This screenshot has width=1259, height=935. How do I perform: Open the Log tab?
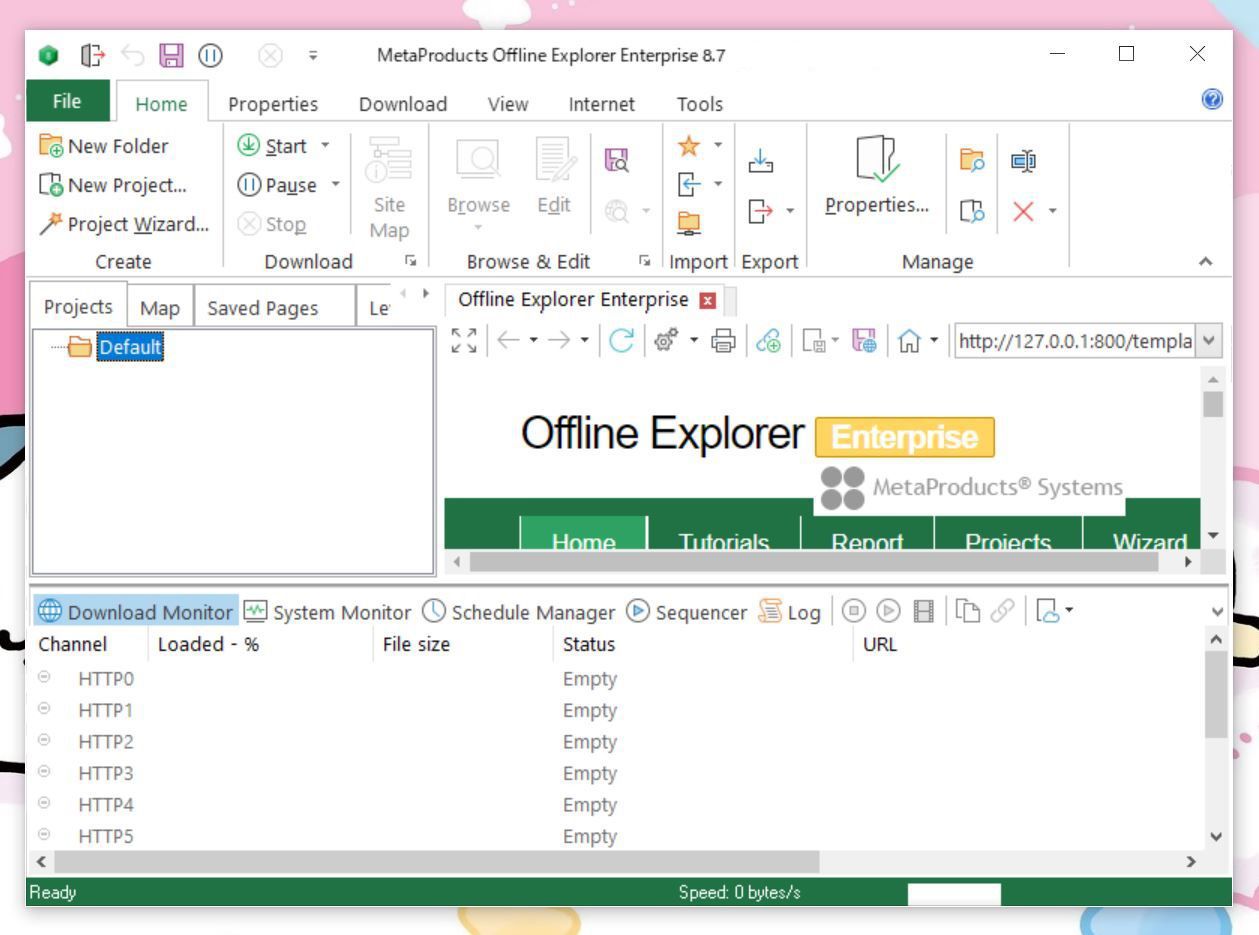[789, 612]
